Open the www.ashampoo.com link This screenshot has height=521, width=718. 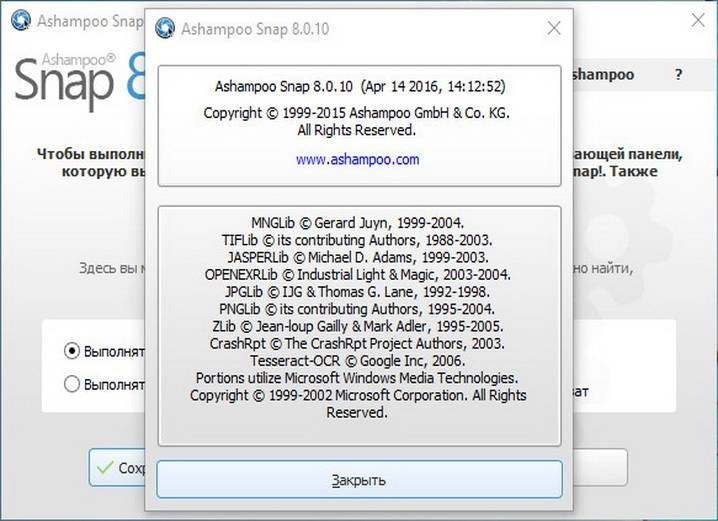357,159
